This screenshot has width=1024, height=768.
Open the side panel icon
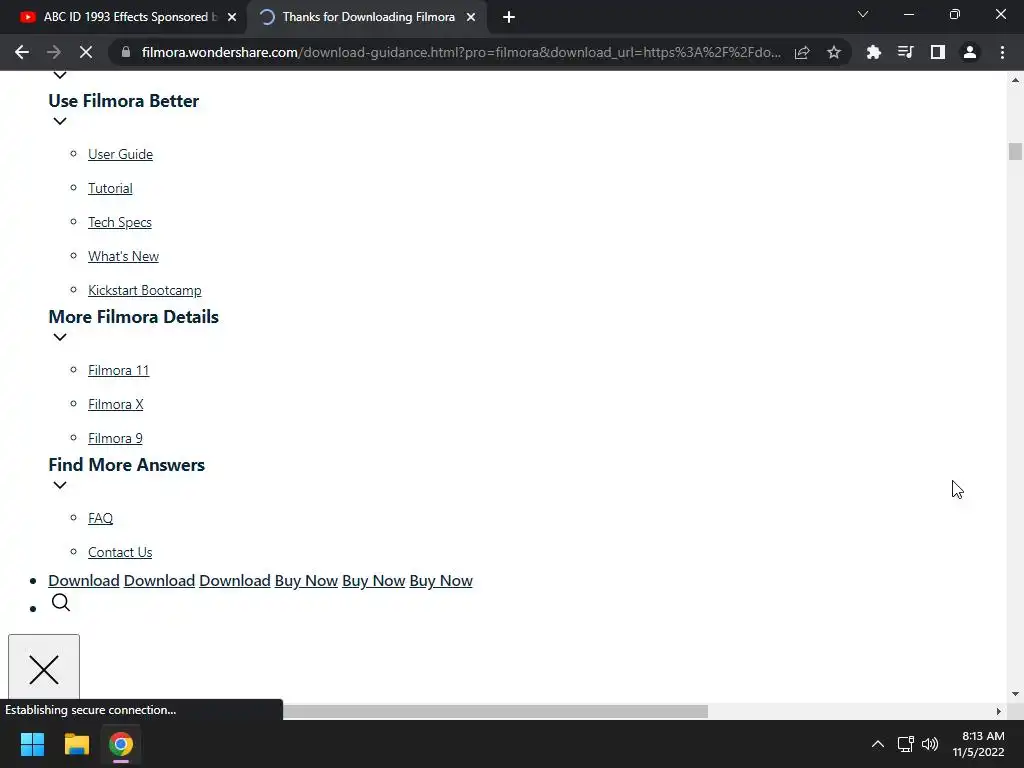(938, 52)
